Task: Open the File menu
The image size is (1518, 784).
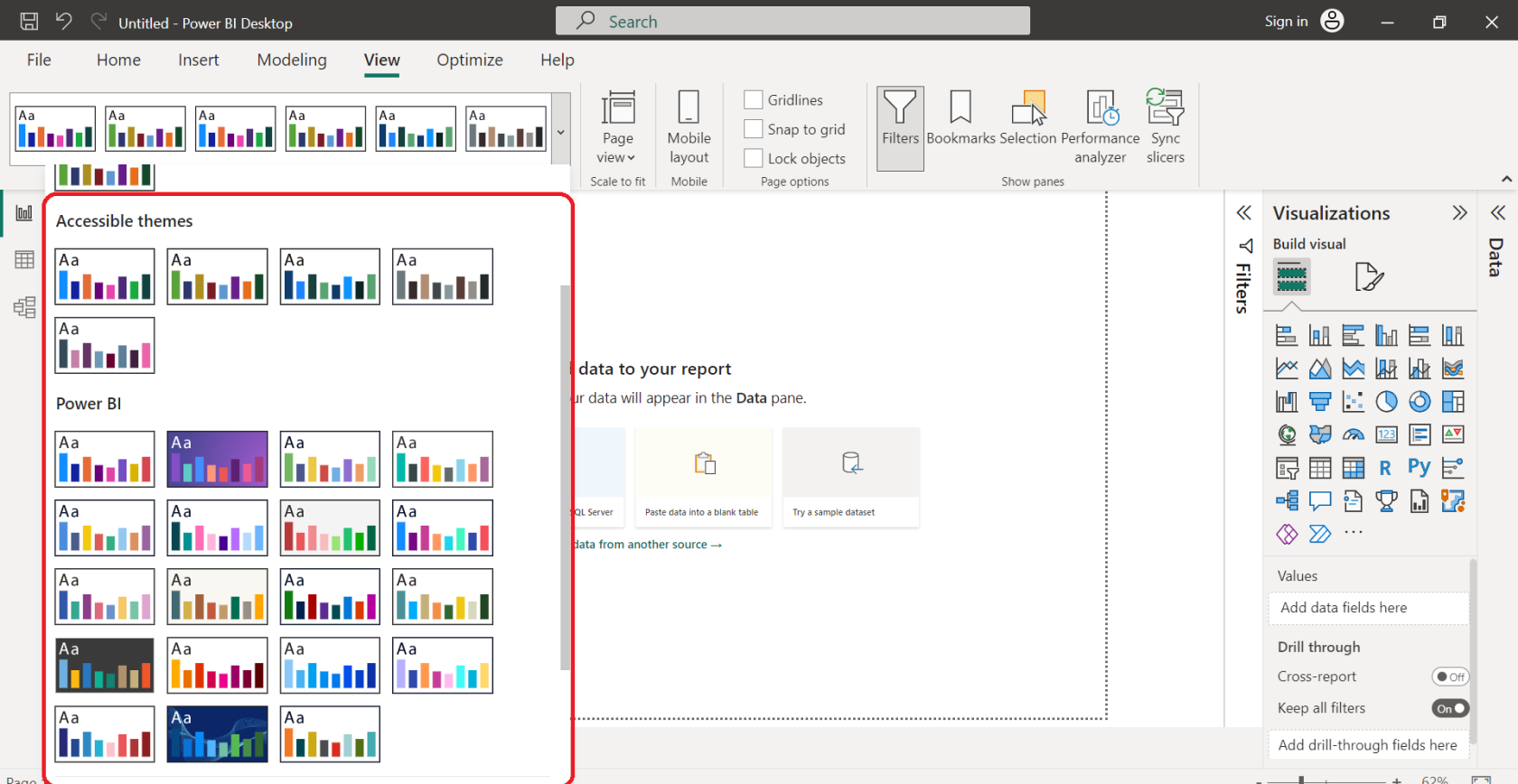Action: click(39, 60)
